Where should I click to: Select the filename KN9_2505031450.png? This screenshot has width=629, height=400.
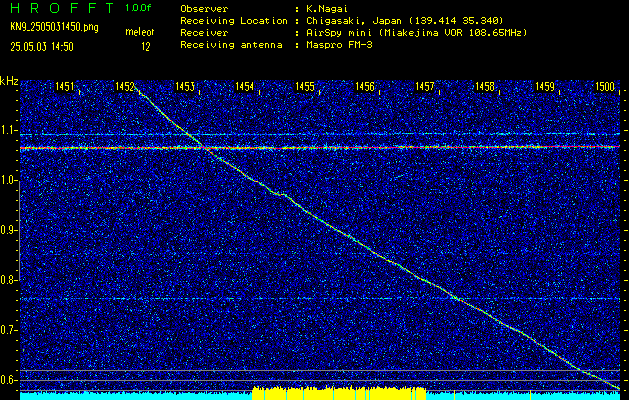point(54,27)
